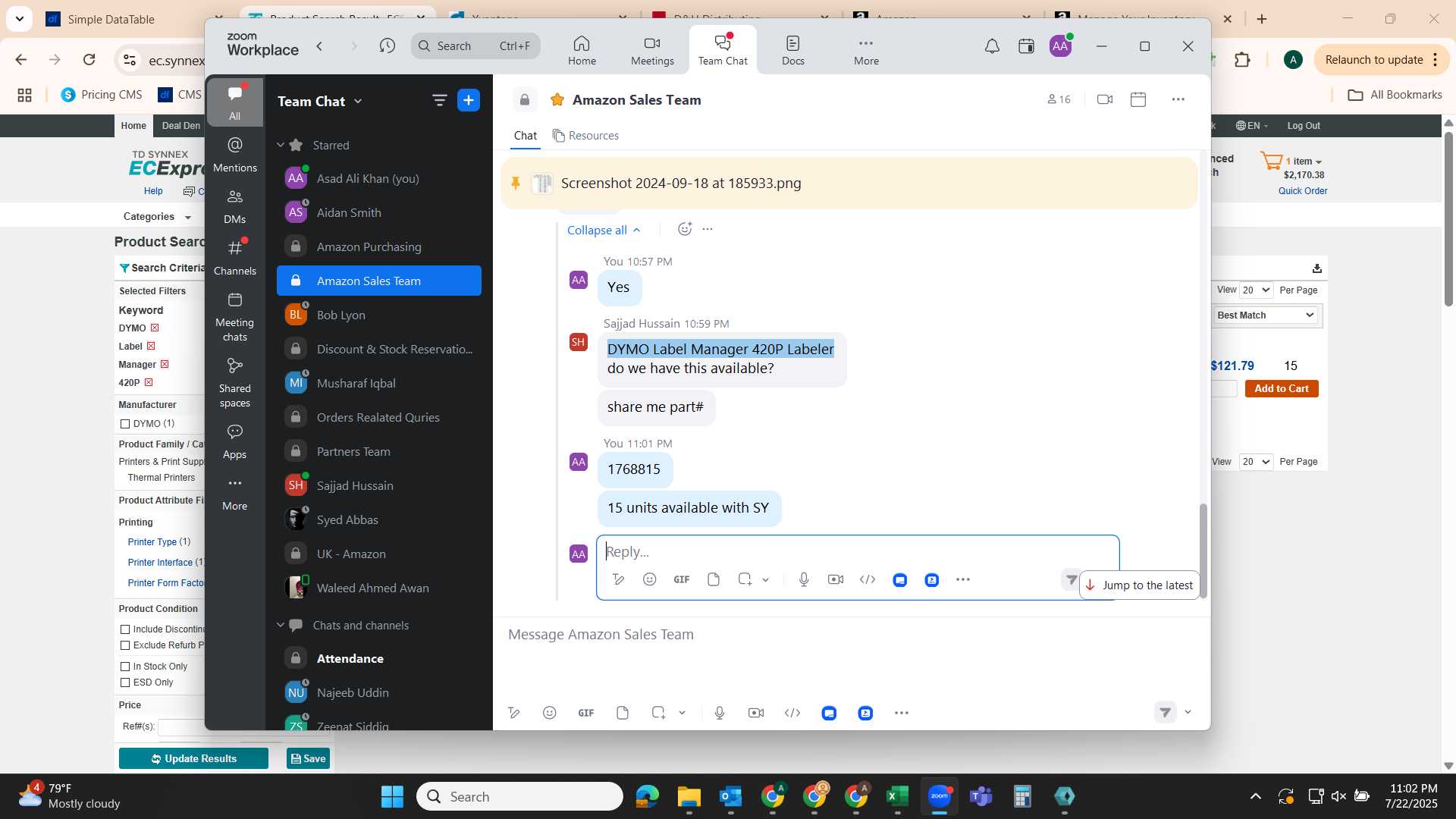Add reaction emoji to the thread

[x=684, y=229]
